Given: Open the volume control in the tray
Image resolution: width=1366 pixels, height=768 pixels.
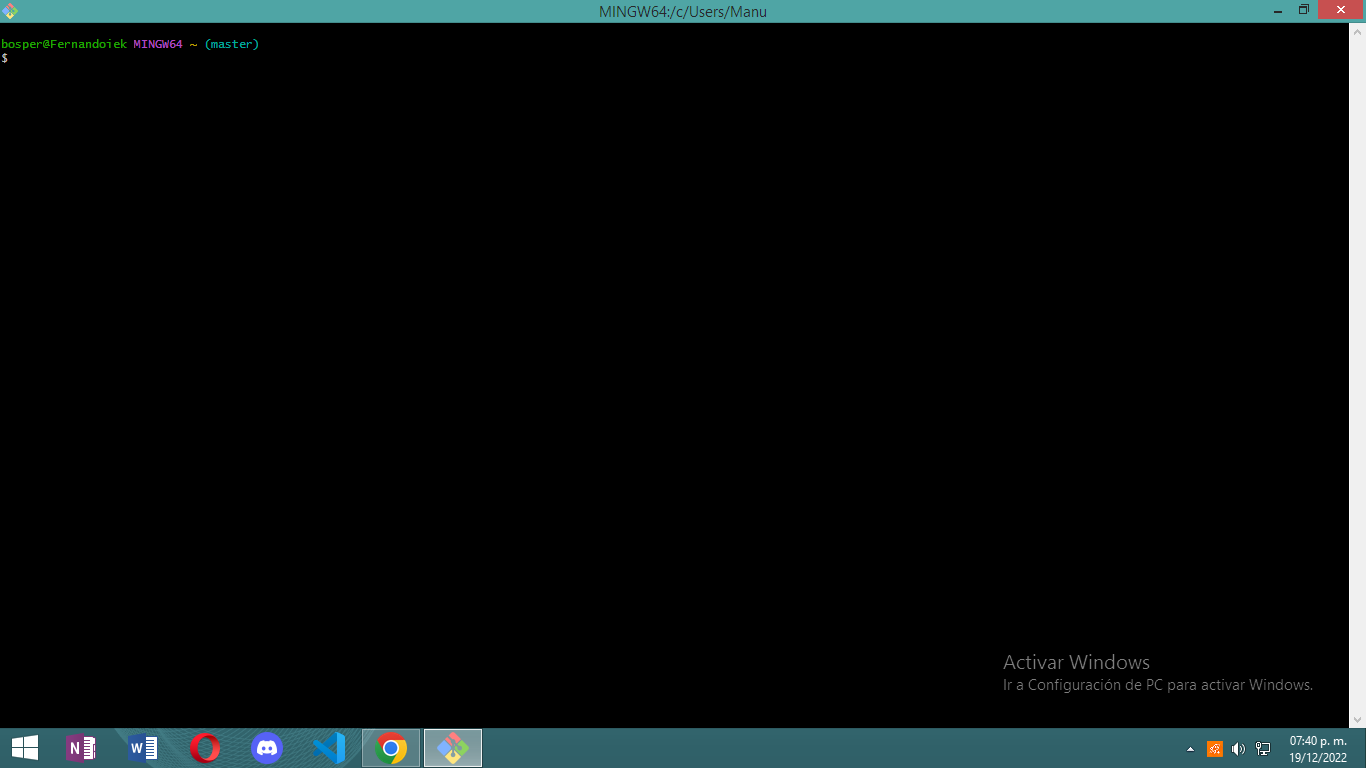Looking at the screenshot, I should (x=1239, y=749).
